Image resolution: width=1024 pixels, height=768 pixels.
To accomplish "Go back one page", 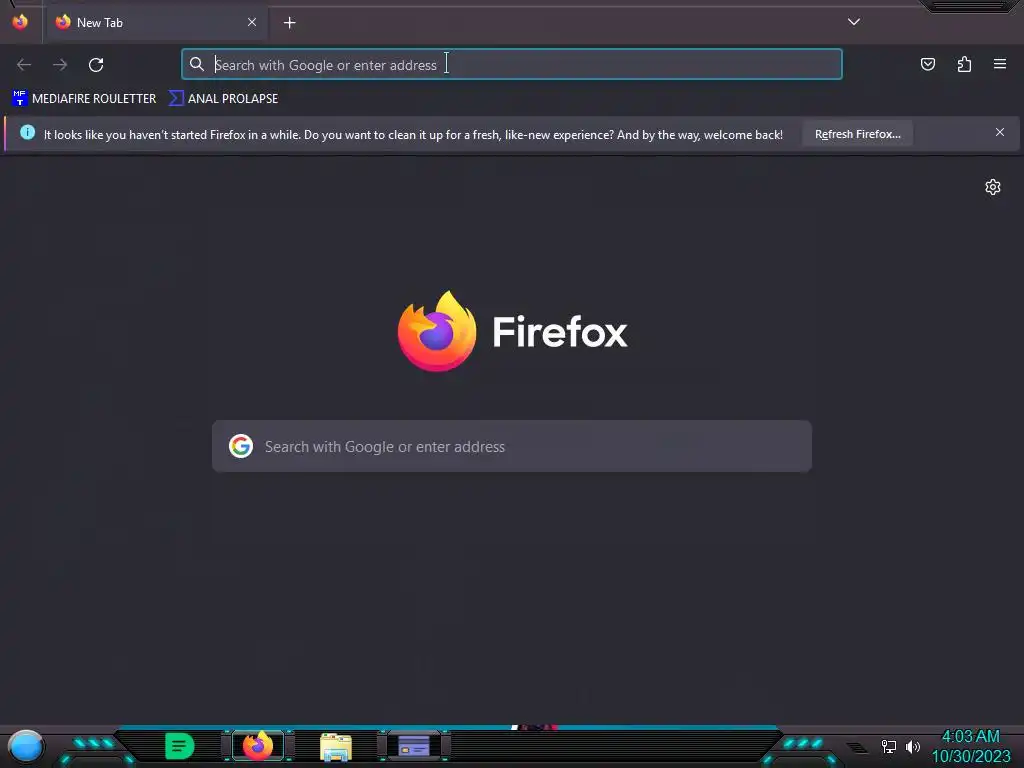I will coord(24,65).
